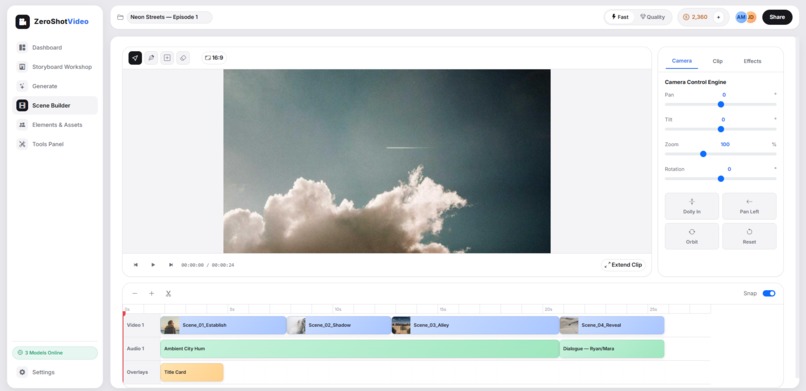
Task: Select the Title Card overlay clip
Action: 192,372
